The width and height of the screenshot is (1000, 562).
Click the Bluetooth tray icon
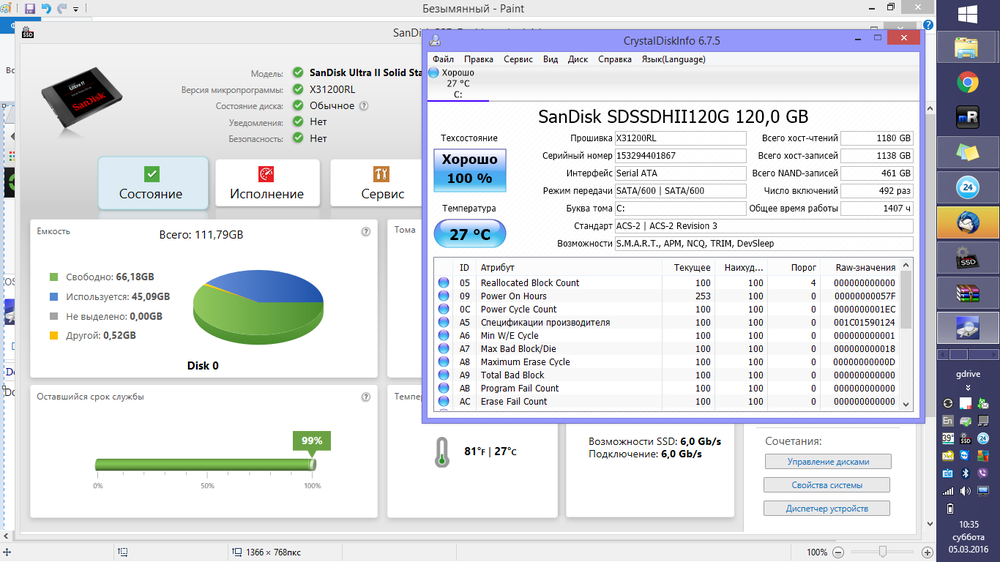click(966, 473)
